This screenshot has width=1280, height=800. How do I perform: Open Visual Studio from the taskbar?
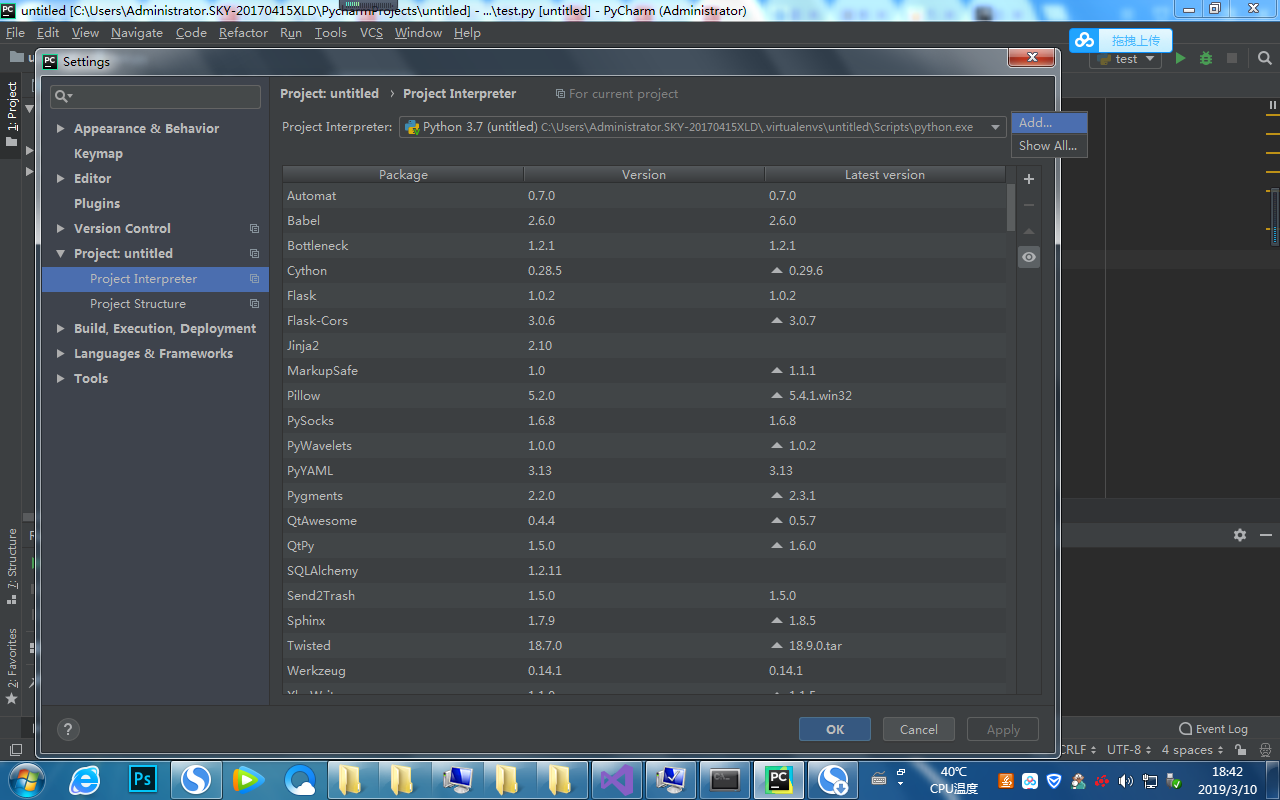click(x=615, y=779)
